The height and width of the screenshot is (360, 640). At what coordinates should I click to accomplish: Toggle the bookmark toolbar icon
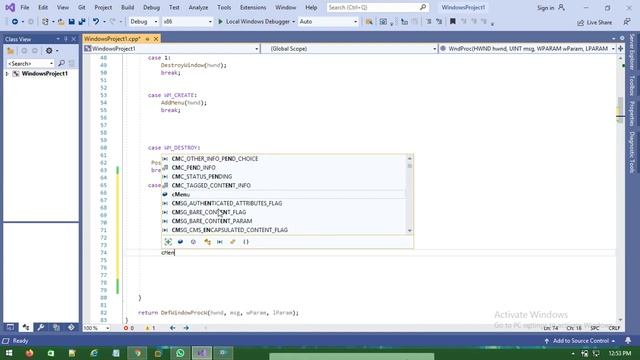pyautogui.click(x=453, y=22)
